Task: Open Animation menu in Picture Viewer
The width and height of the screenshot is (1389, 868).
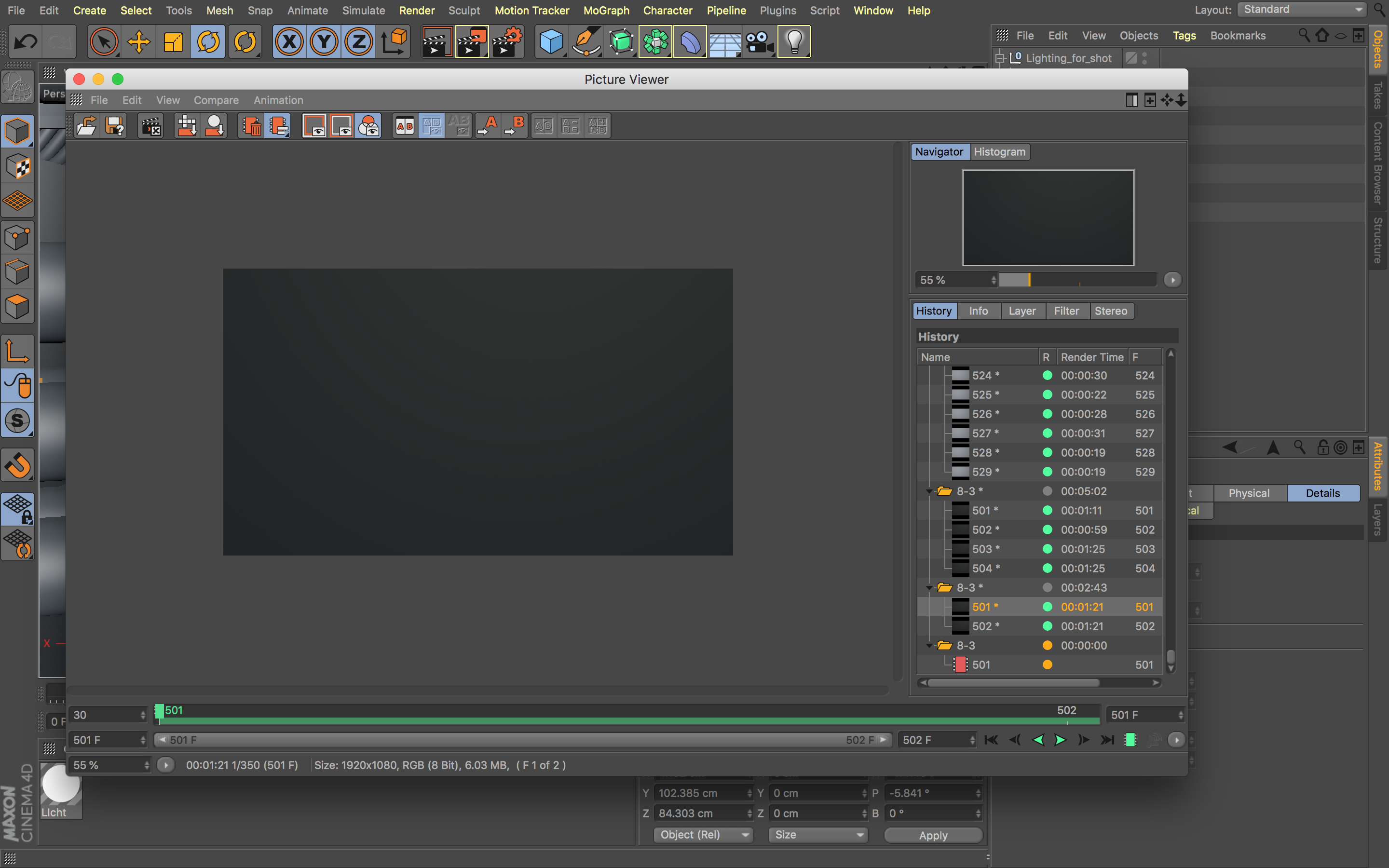Action: point(278,100)
